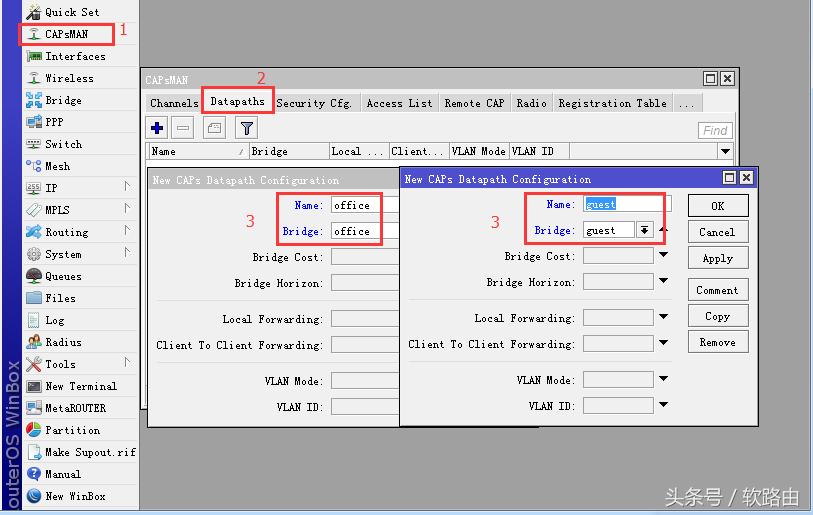Open the Routing menu in sidebar
Viewport: 813px width, 515px height.
pos(81,232)
